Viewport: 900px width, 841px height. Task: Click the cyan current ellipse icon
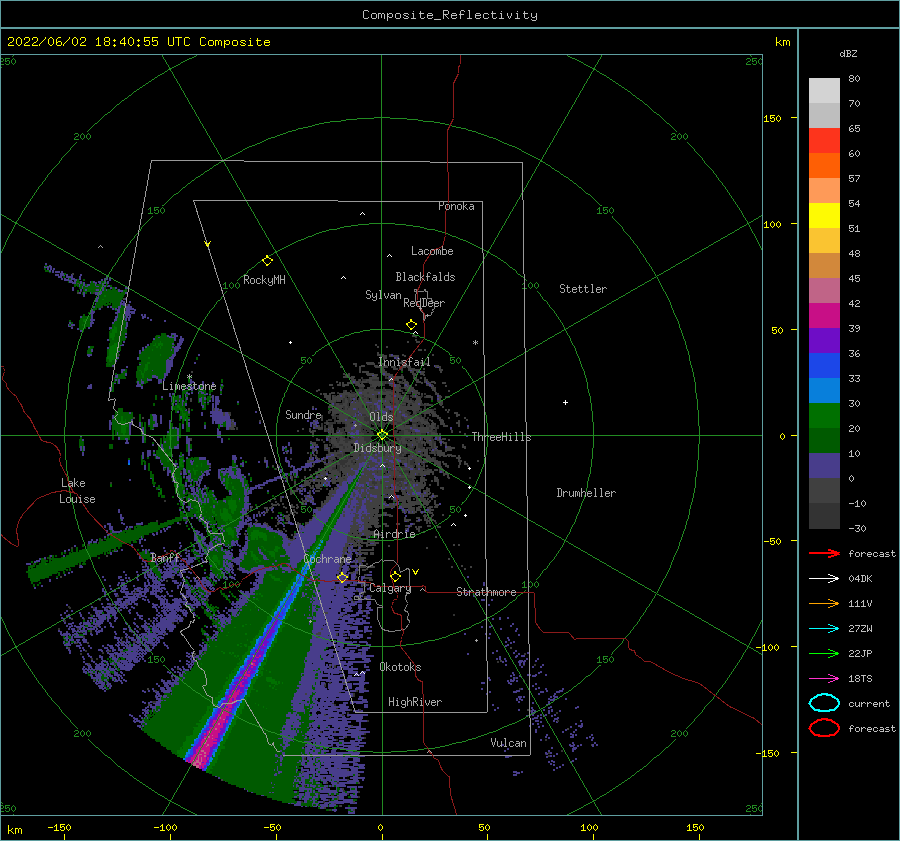point(824,703)
